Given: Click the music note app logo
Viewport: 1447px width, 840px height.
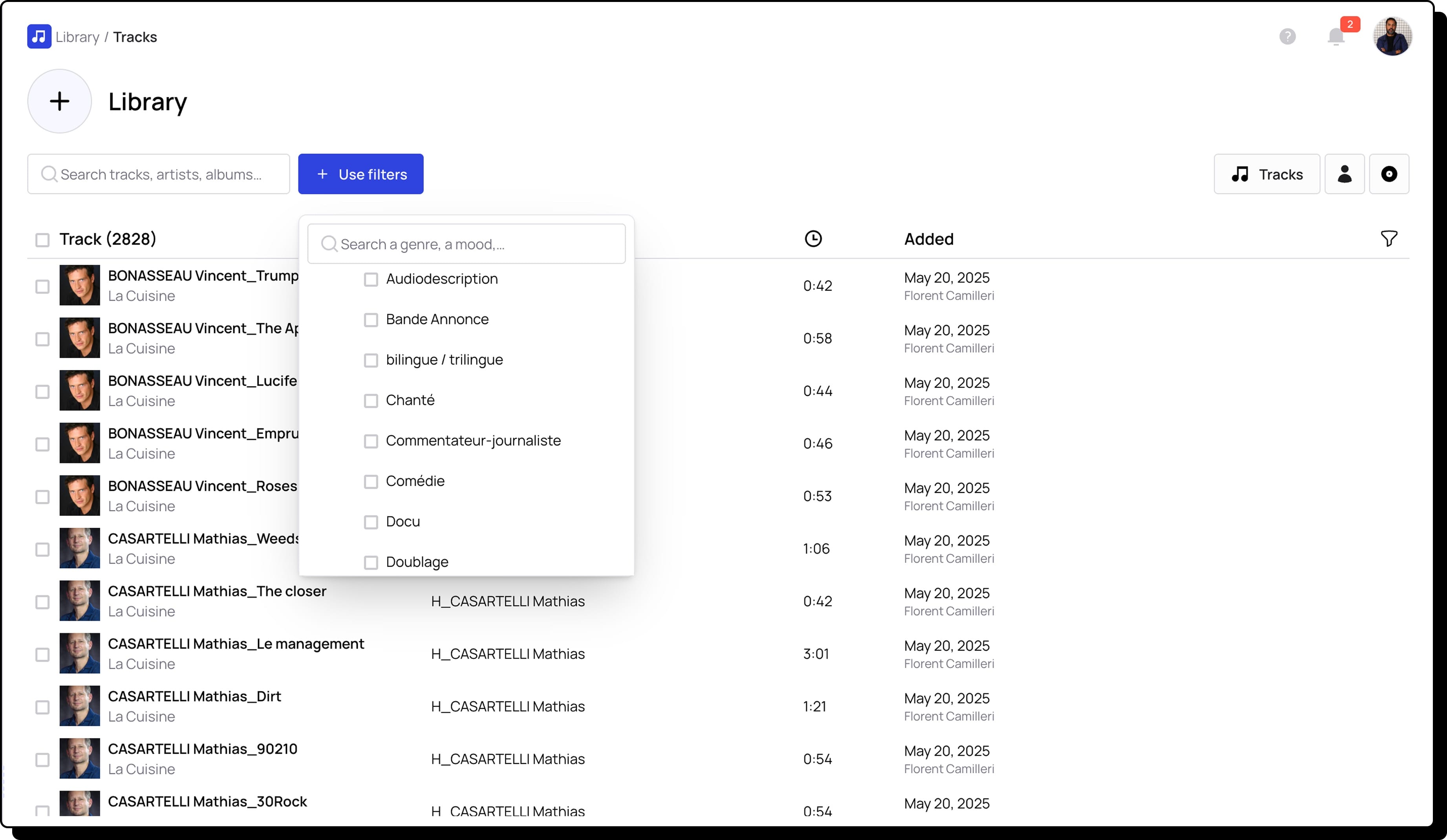Looking at the screenshot, I should click(38, 36).
